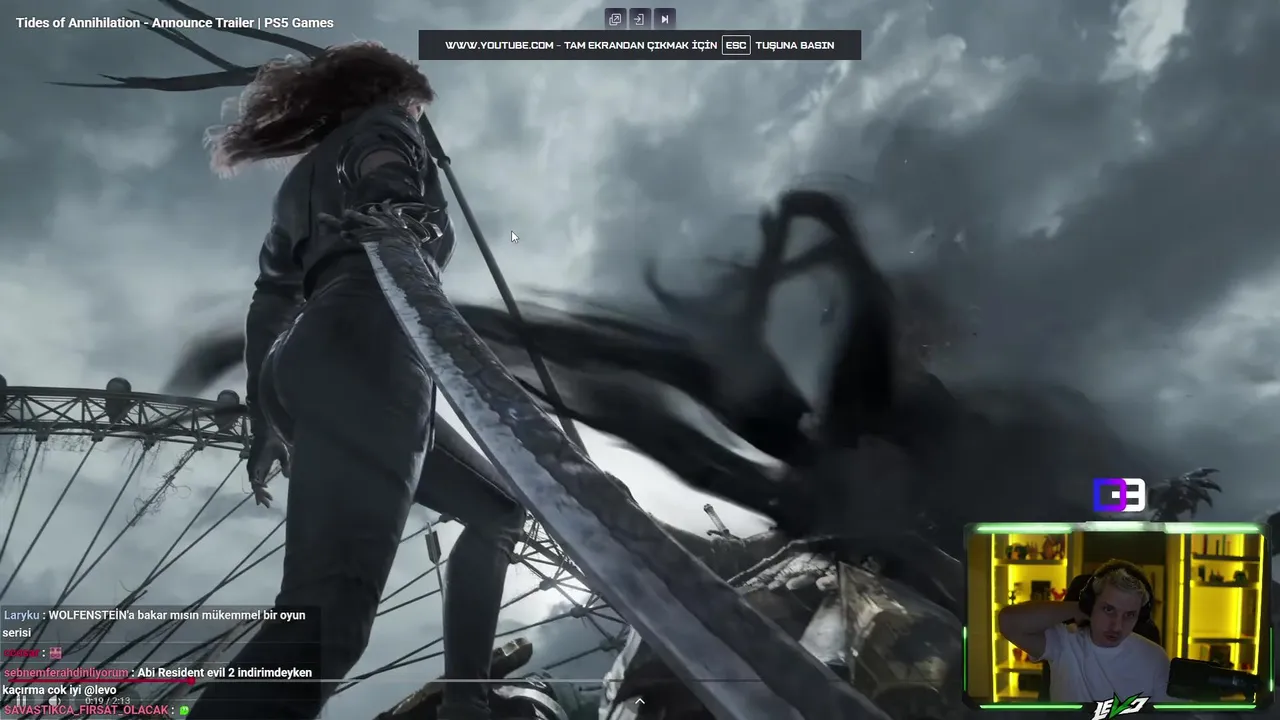Click the green emote after SAVASTIKCA_FIRSAT_OLACAK
Screen dimensions: 1280x720
click(184, 710)
